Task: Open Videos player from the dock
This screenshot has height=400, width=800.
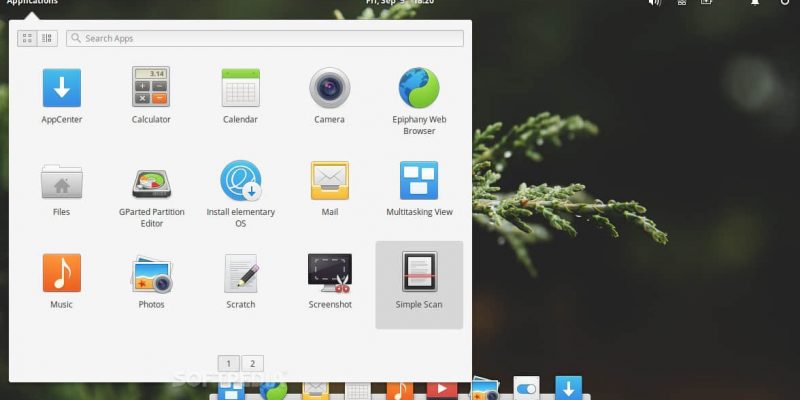Action: pyautogui.click(x=442, y=391)
